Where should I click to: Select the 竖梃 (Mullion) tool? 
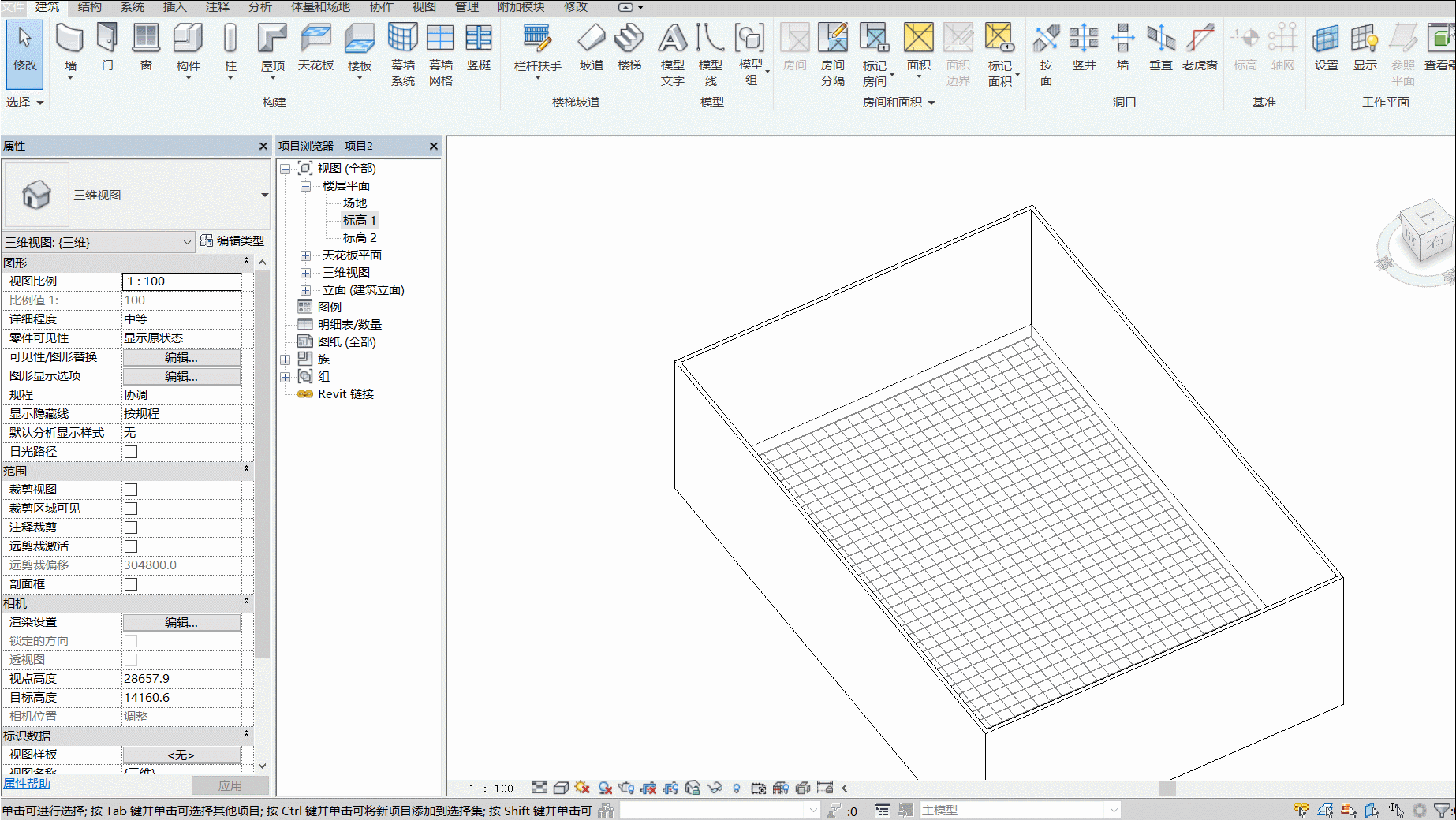(x=479, y=47)
